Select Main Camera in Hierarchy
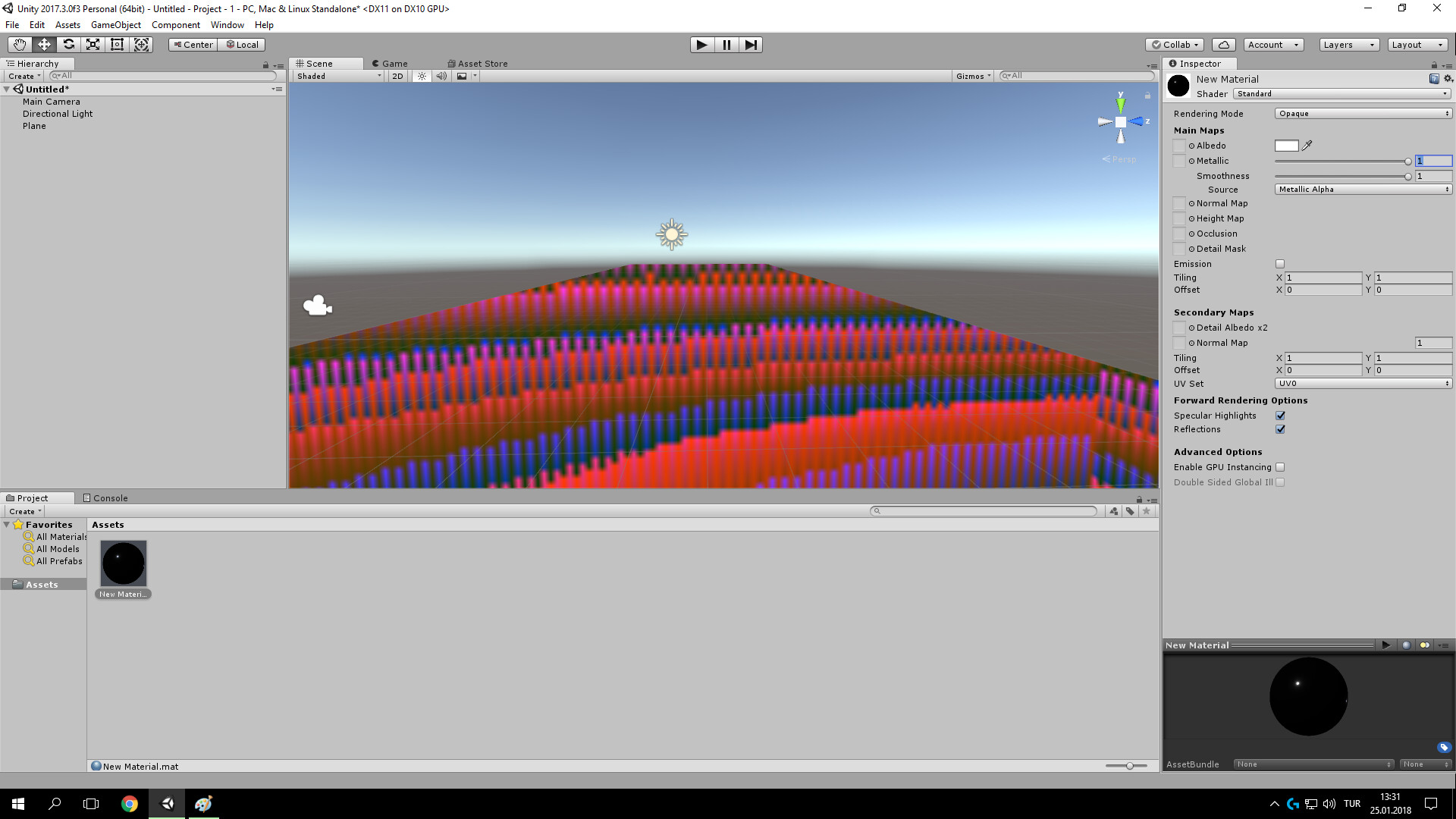1456x819 pixels. (x=51, y=102)
